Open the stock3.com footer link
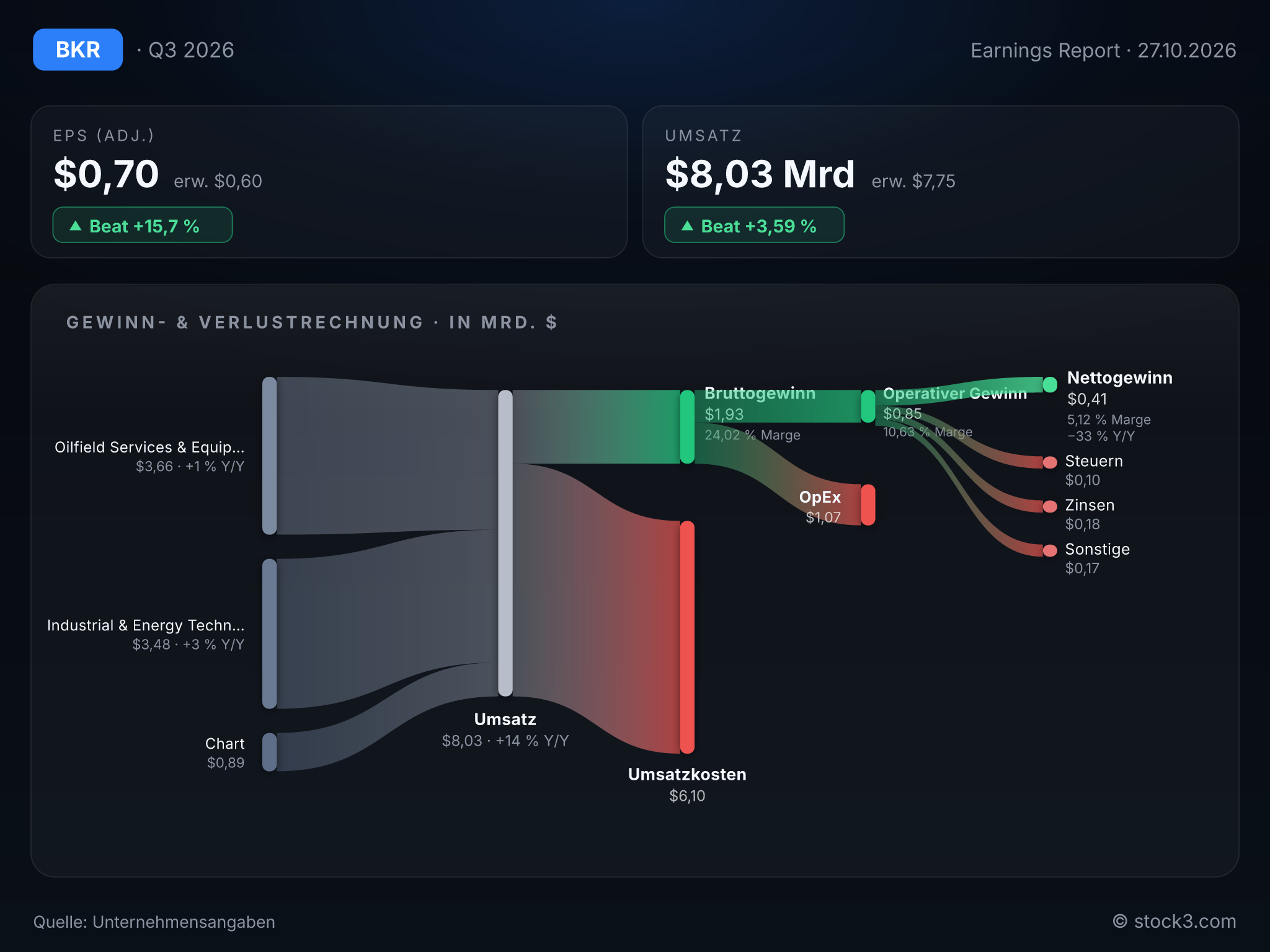The width and height of the screenshot is (1270, 952). click(x=1175, y=922)
